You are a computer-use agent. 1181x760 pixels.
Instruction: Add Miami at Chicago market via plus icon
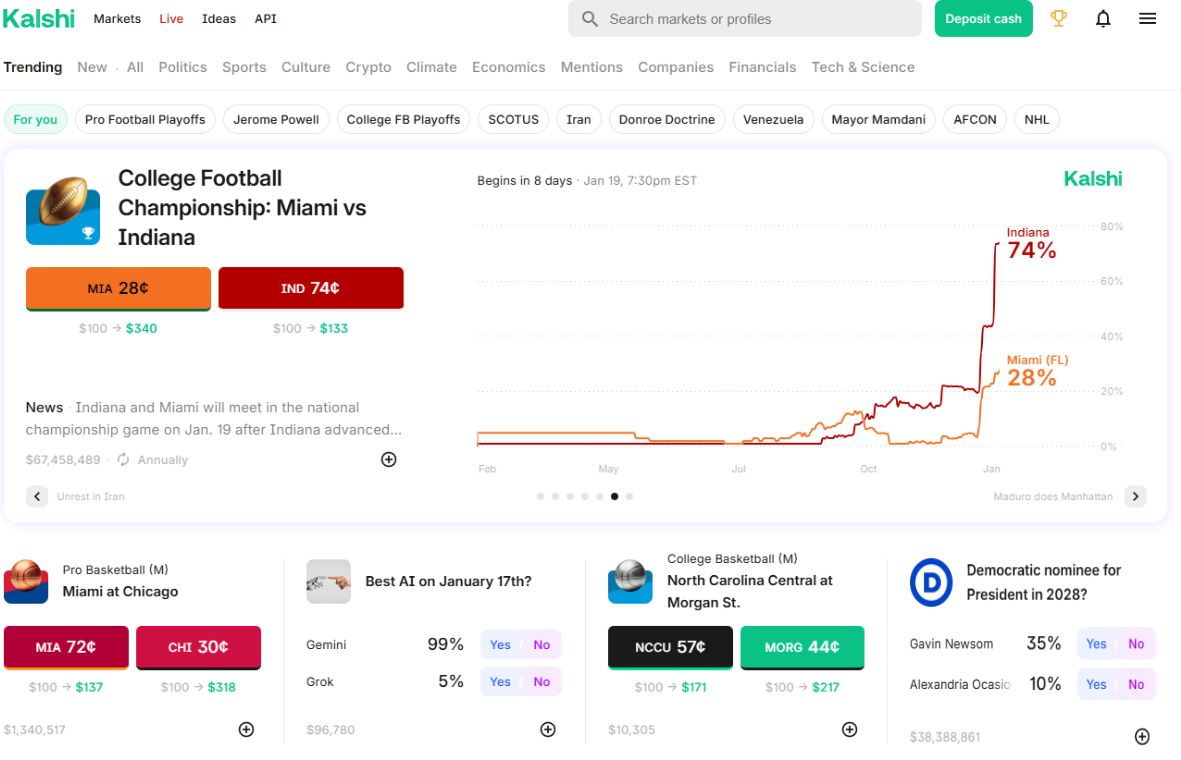pos(246,729)
